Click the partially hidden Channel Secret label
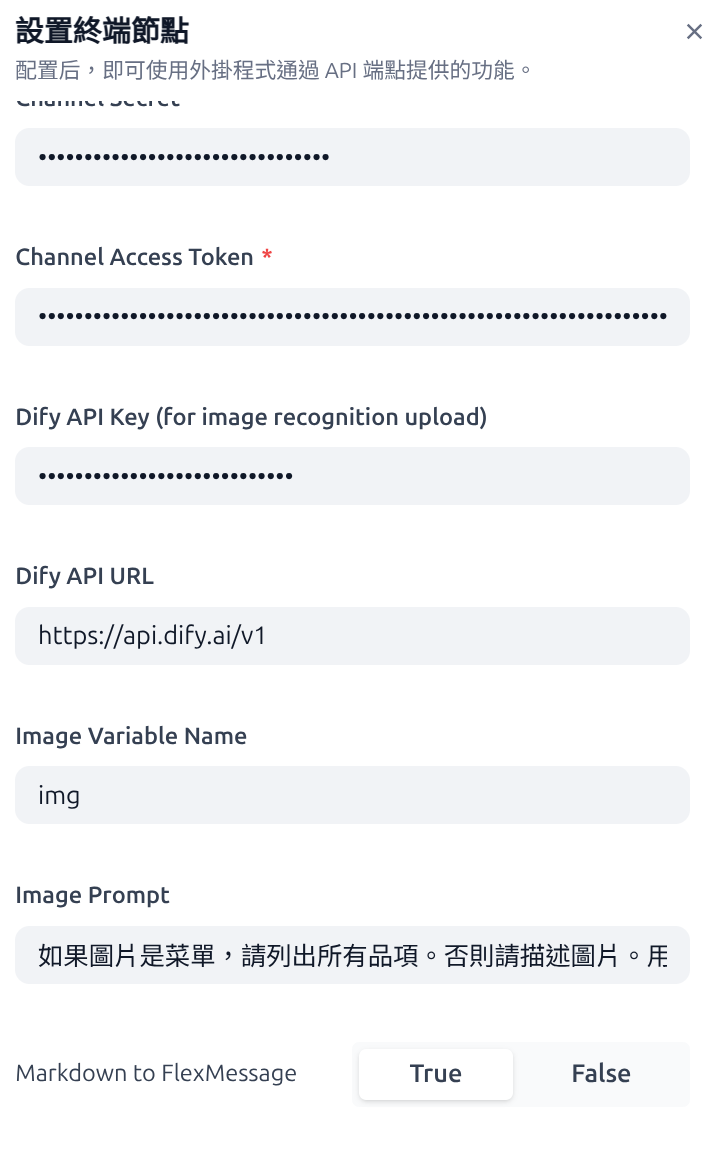Screen dimensions: 708x1157 tap(98, 102)
